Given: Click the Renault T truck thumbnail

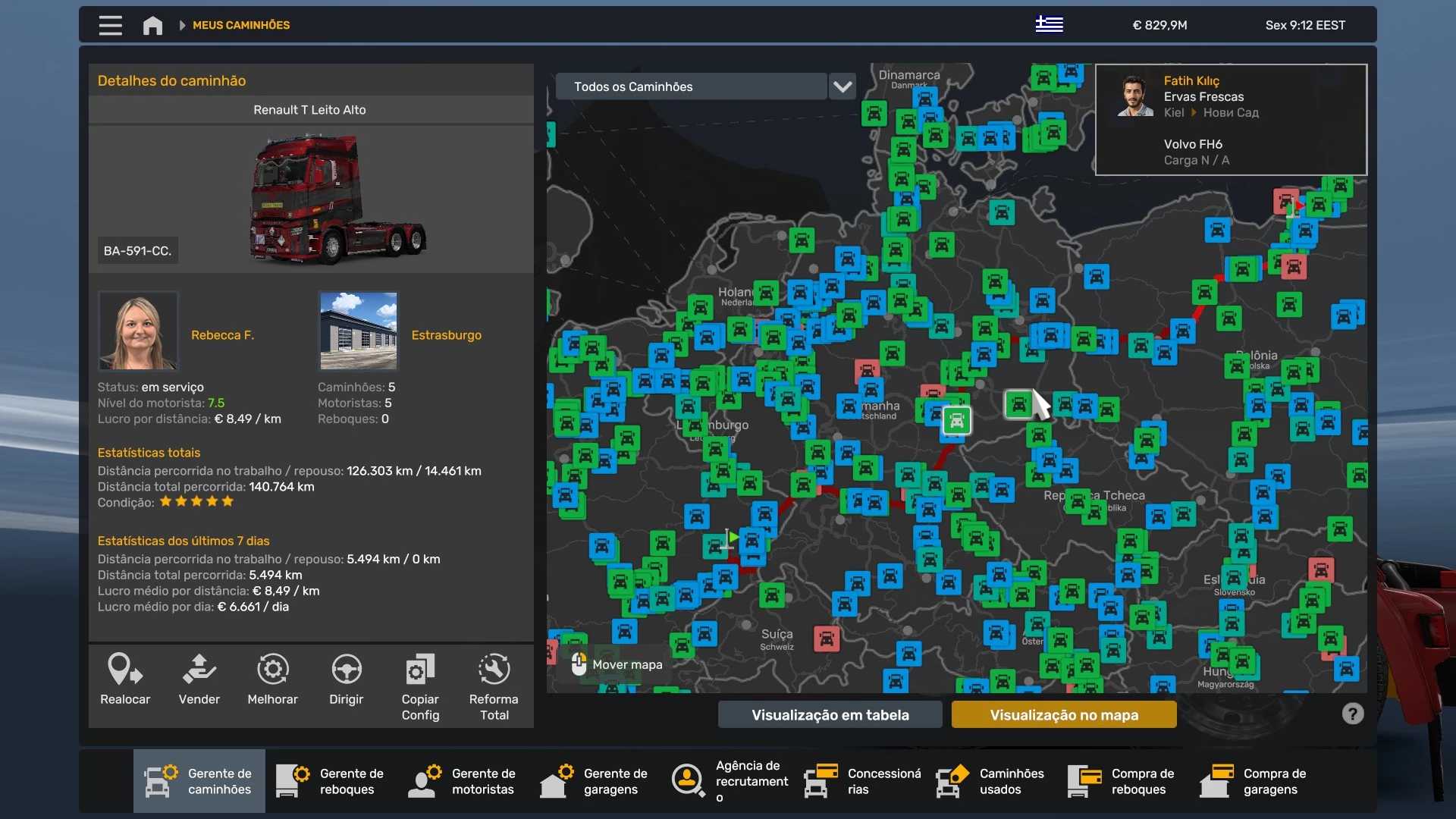Looking at the screenshot, I should coord(337,199).
